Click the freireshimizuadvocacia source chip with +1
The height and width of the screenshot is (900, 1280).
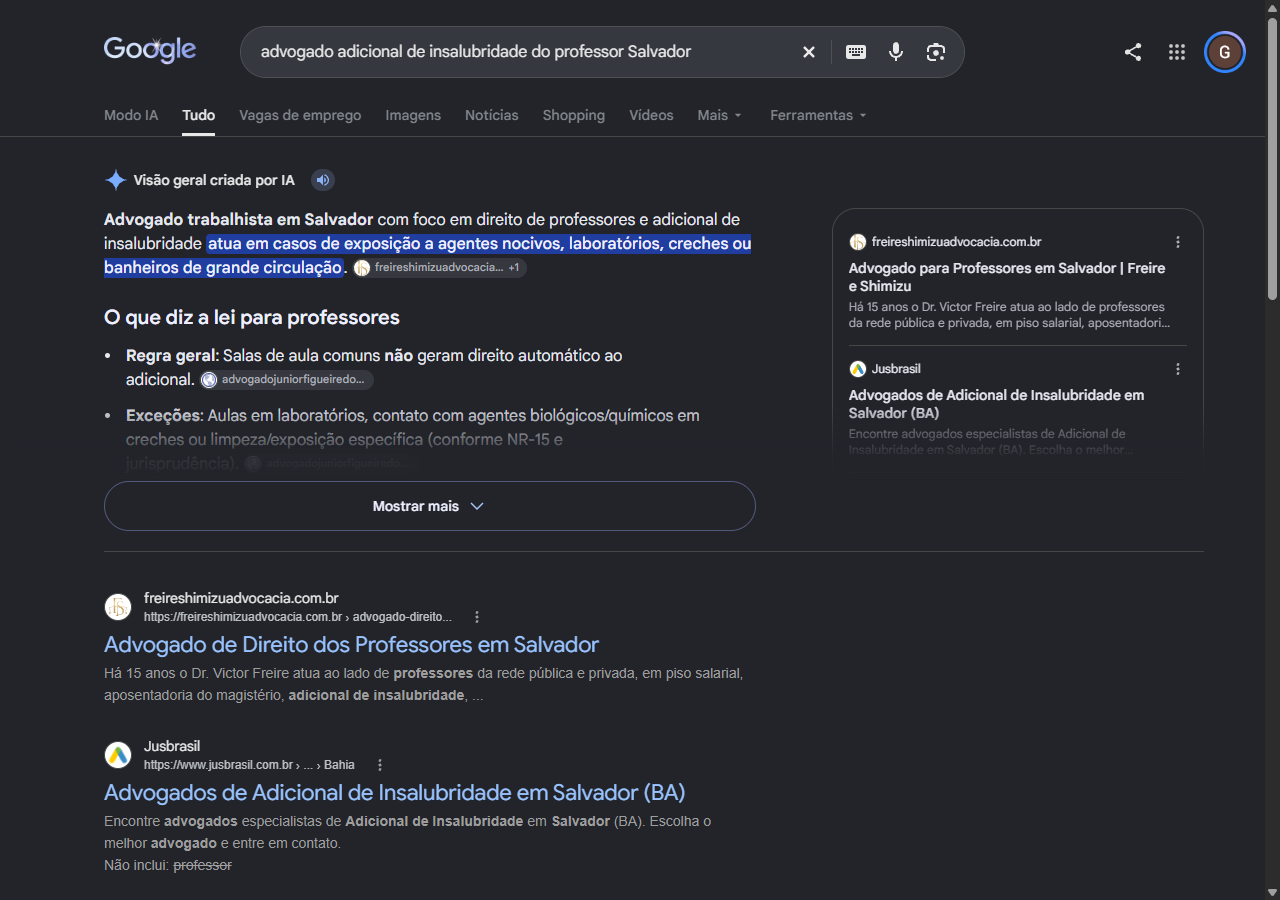(x=439, y=268)
